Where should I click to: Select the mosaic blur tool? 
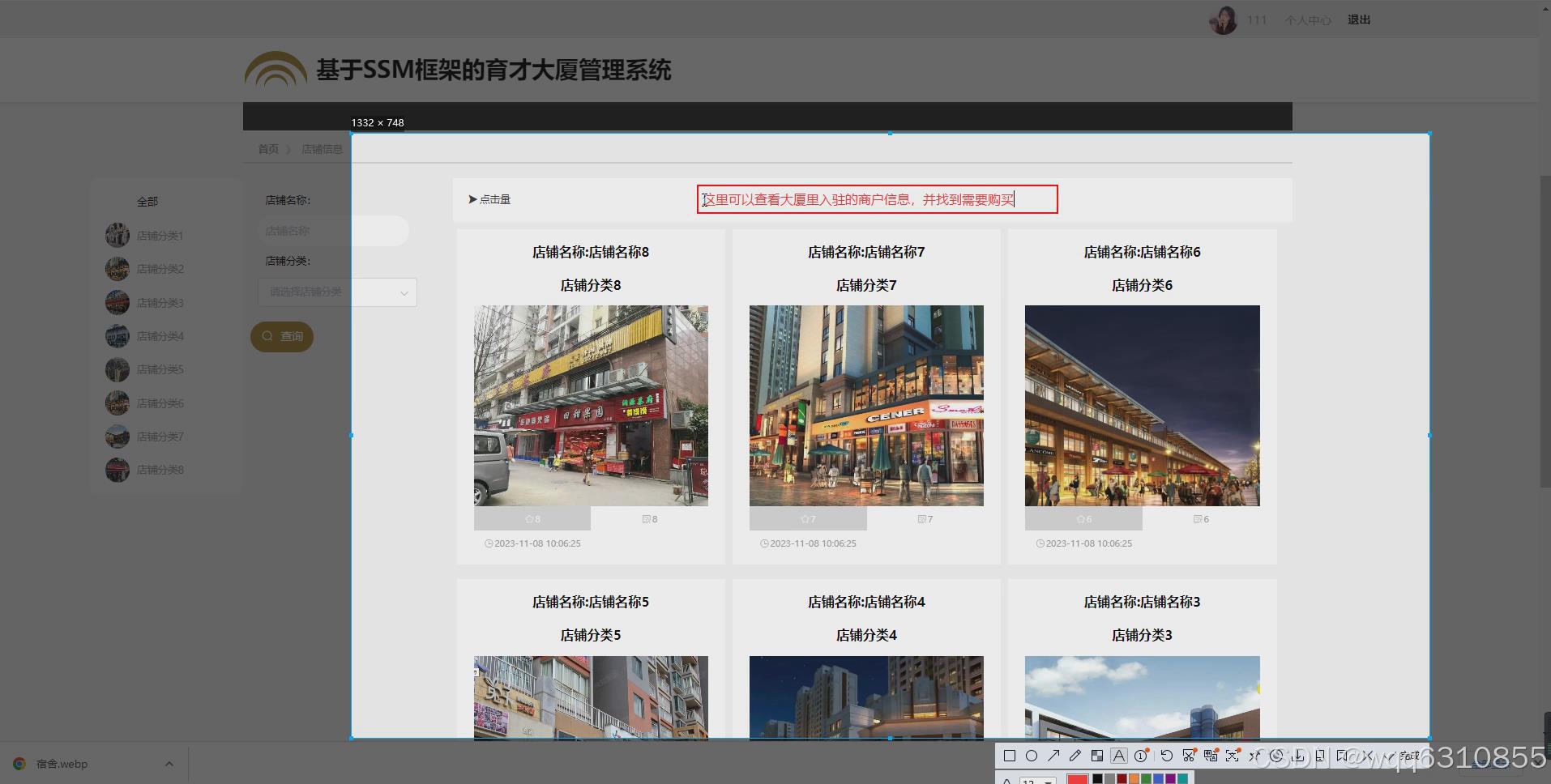(1097, 756)
